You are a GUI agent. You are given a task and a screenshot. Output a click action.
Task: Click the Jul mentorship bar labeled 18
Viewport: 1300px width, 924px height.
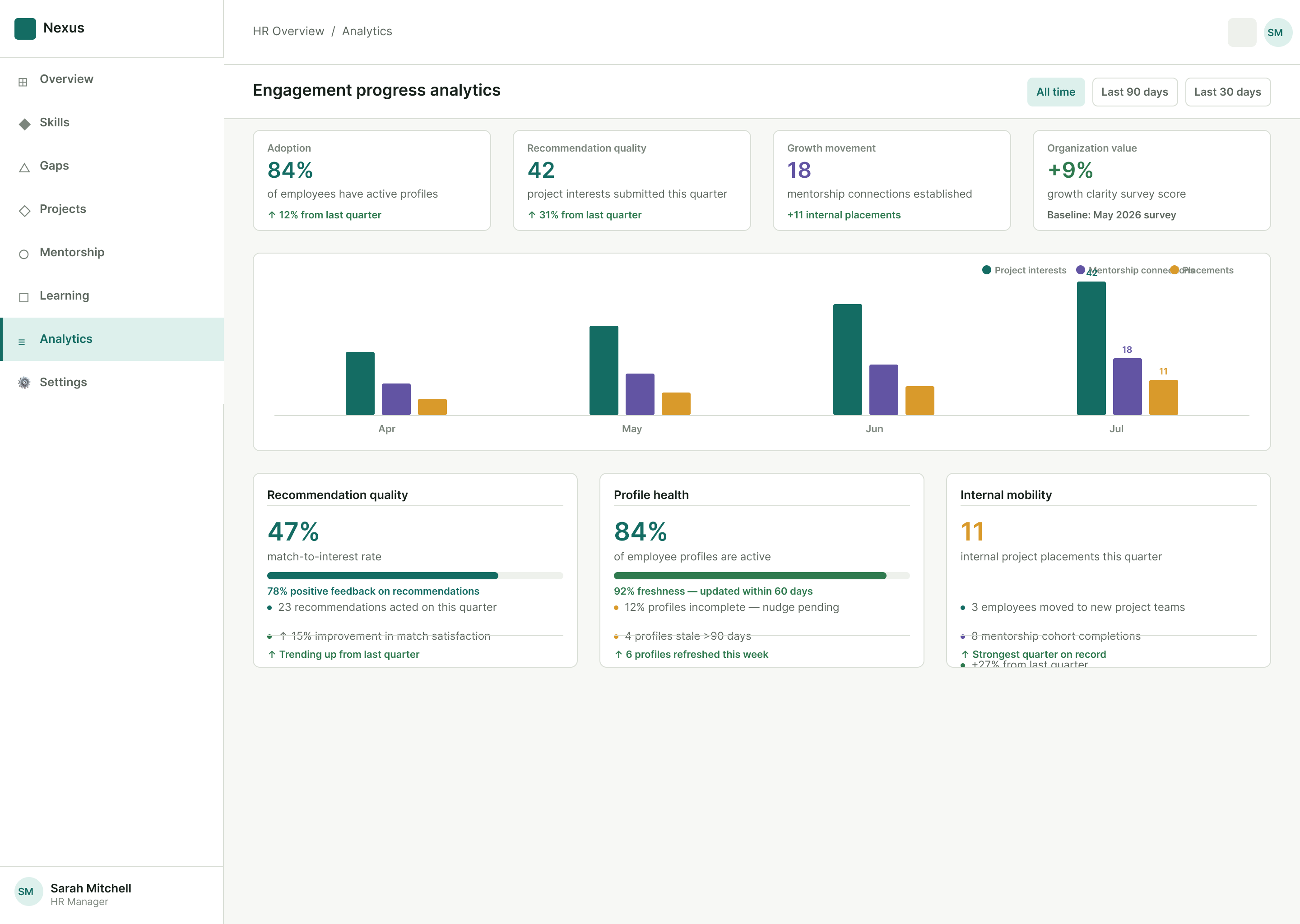coord(1127,386)
